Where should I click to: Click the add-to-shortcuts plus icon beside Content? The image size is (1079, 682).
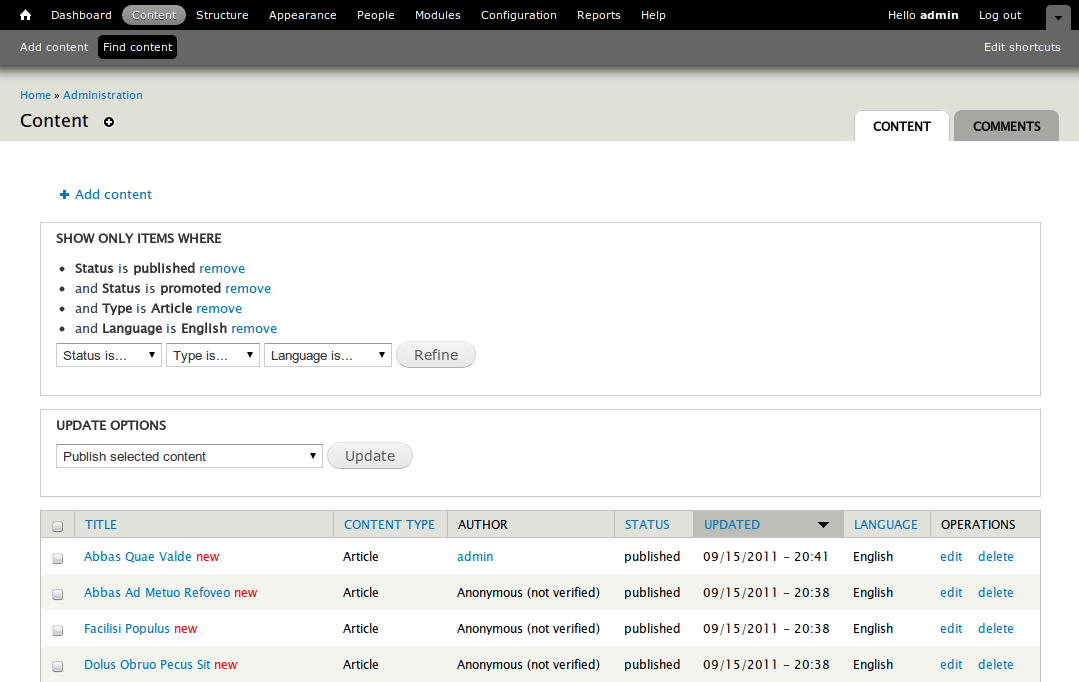[x=109, y=122]
